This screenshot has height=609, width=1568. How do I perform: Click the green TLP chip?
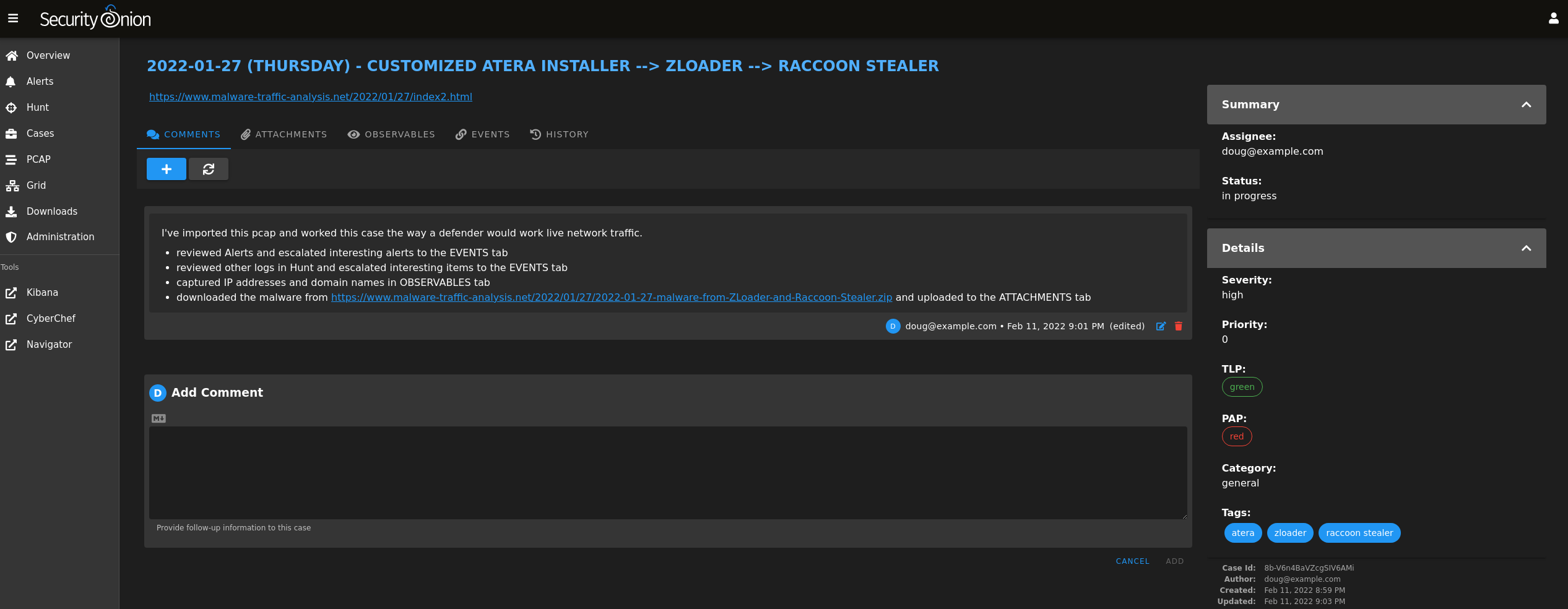[1242, 387]
